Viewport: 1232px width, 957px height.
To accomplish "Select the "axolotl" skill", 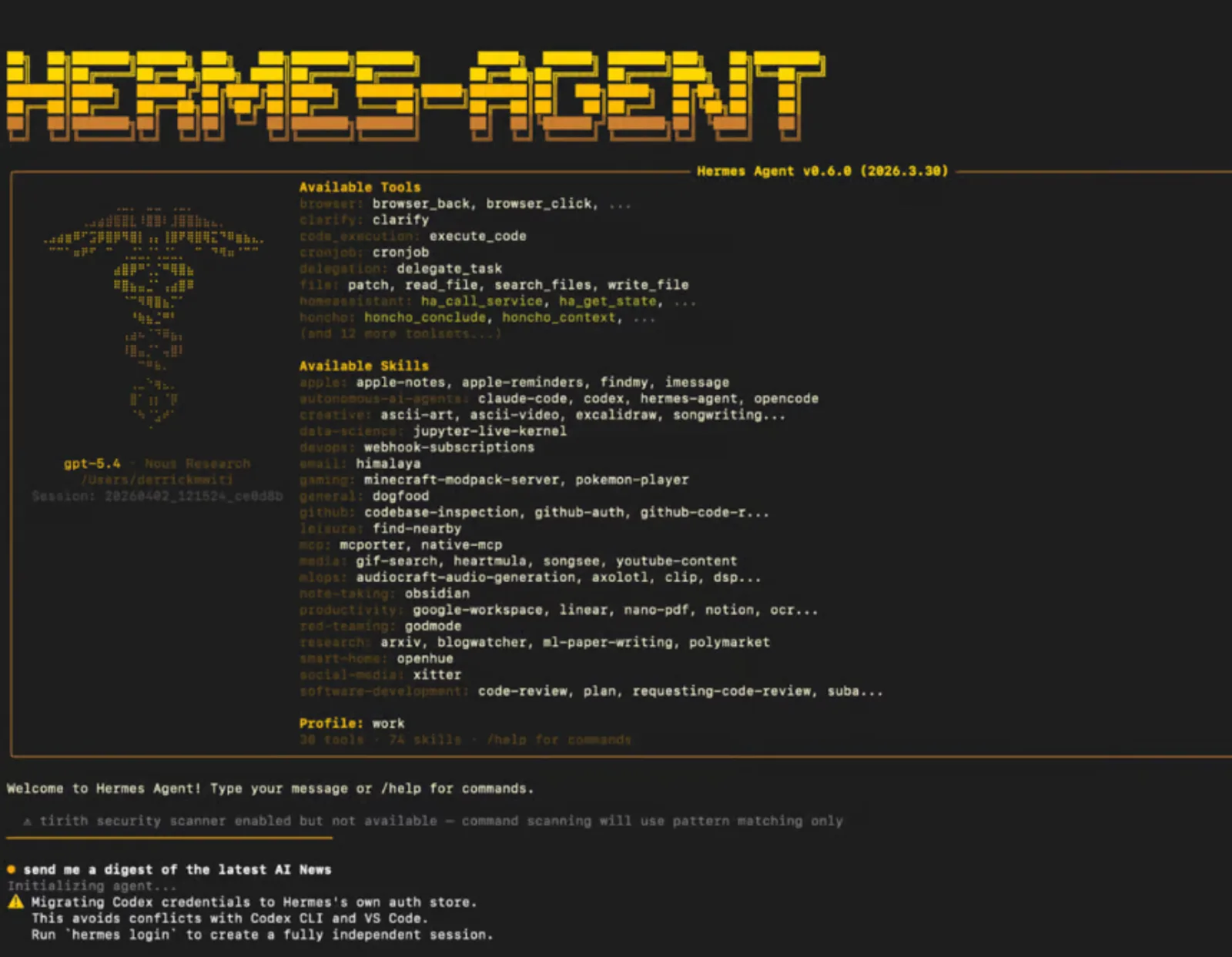I will tap(620, 577).
